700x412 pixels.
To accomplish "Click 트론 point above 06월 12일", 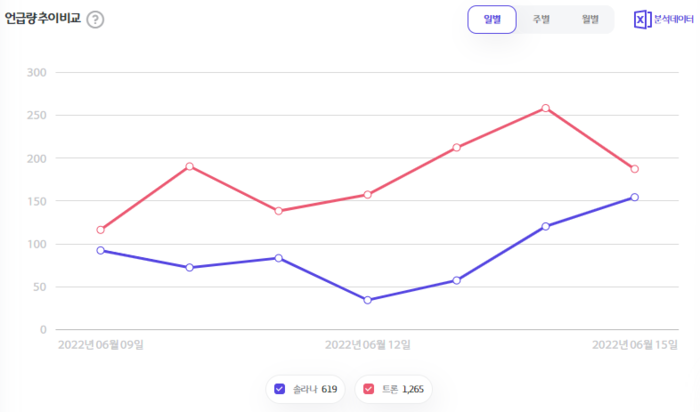I will tap(367, 195).
